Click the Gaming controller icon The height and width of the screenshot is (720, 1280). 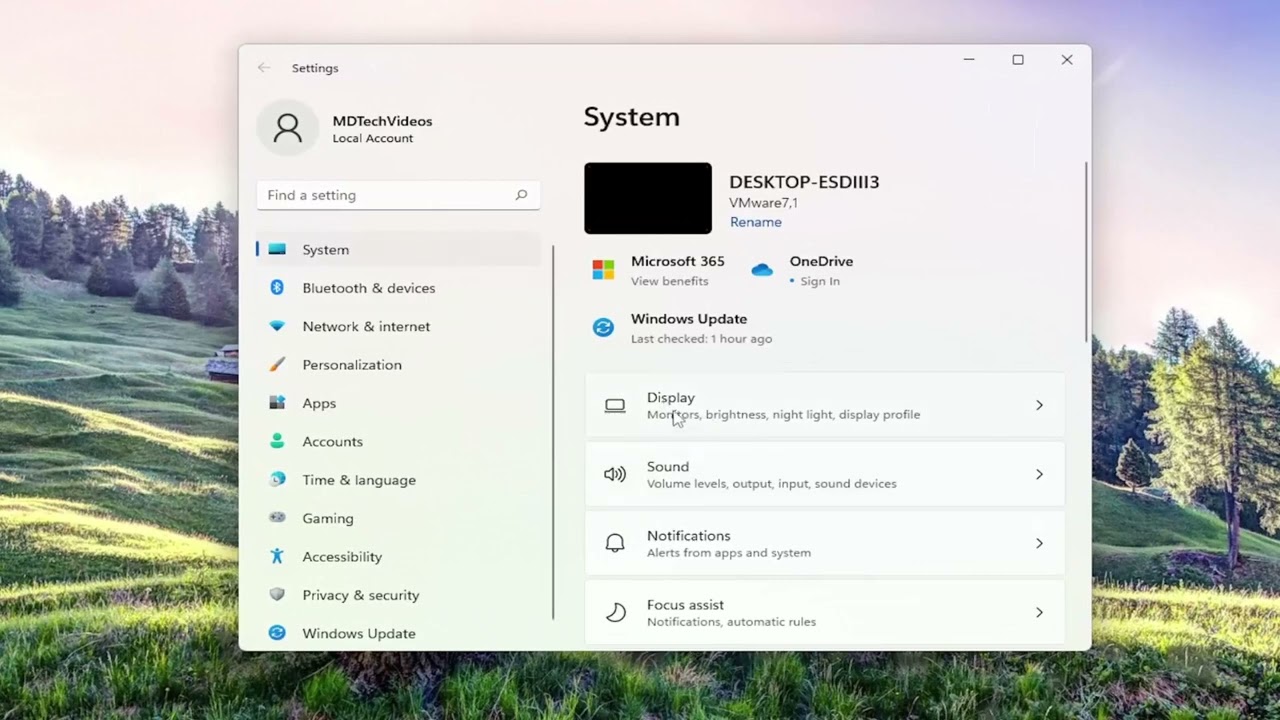[x=277, y=518]
